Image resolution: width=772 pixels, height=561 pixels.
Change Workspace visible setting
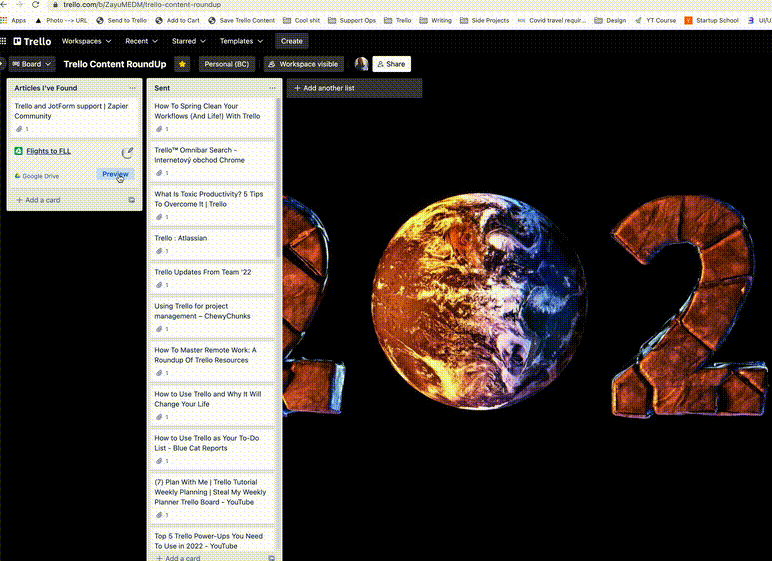pos(303,64)
